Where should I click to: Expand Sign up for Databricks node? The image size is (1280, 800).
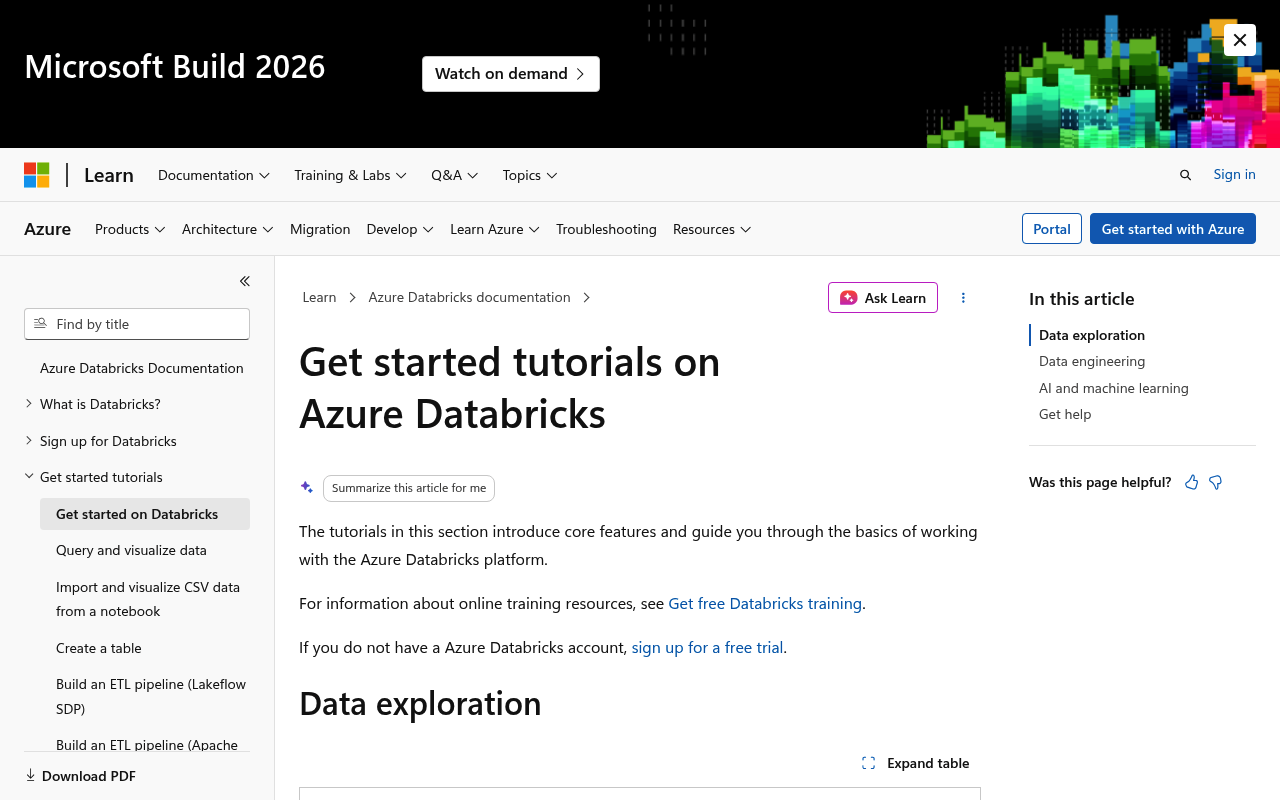pyautogui.click(x=29, y=440)
